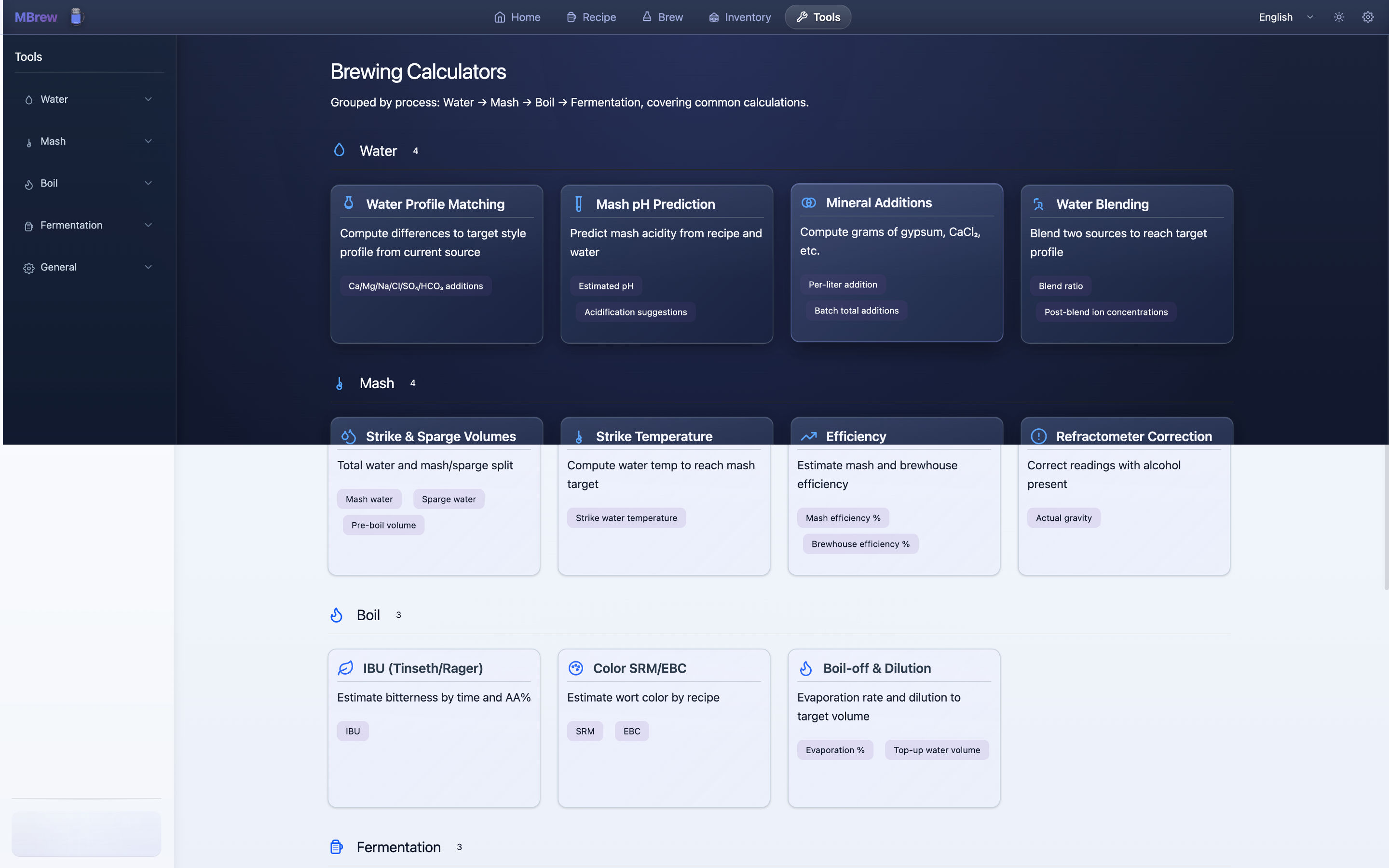This screenshot has height=868, width=1389.
Task: Toggle the light/dark theme sun icon
Action: (1338, 17)
